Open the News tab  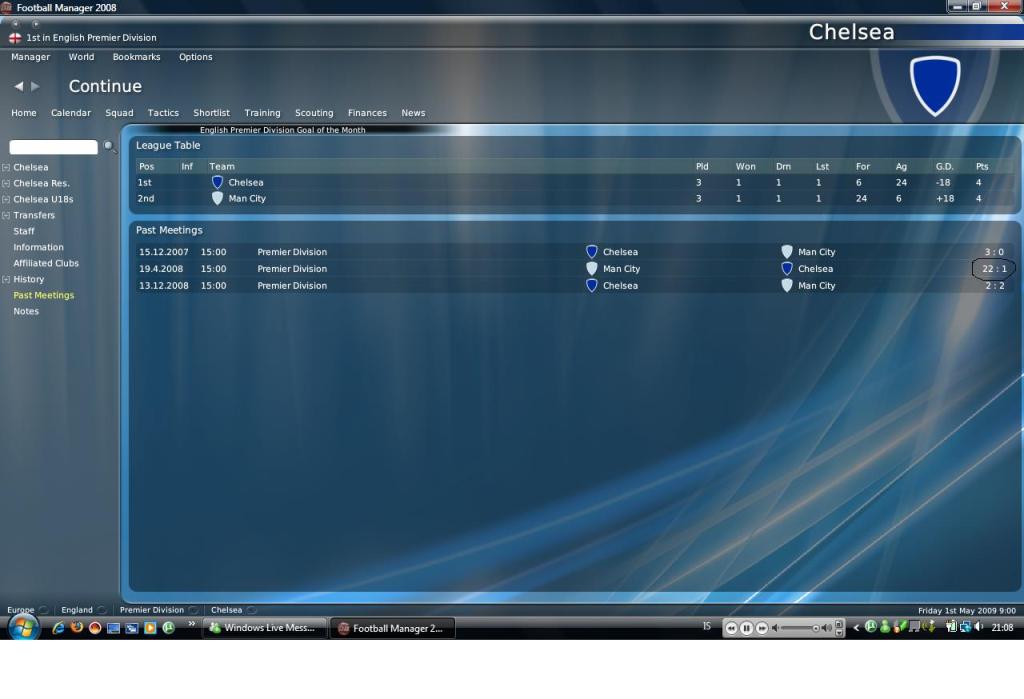(x=413, y=113)
